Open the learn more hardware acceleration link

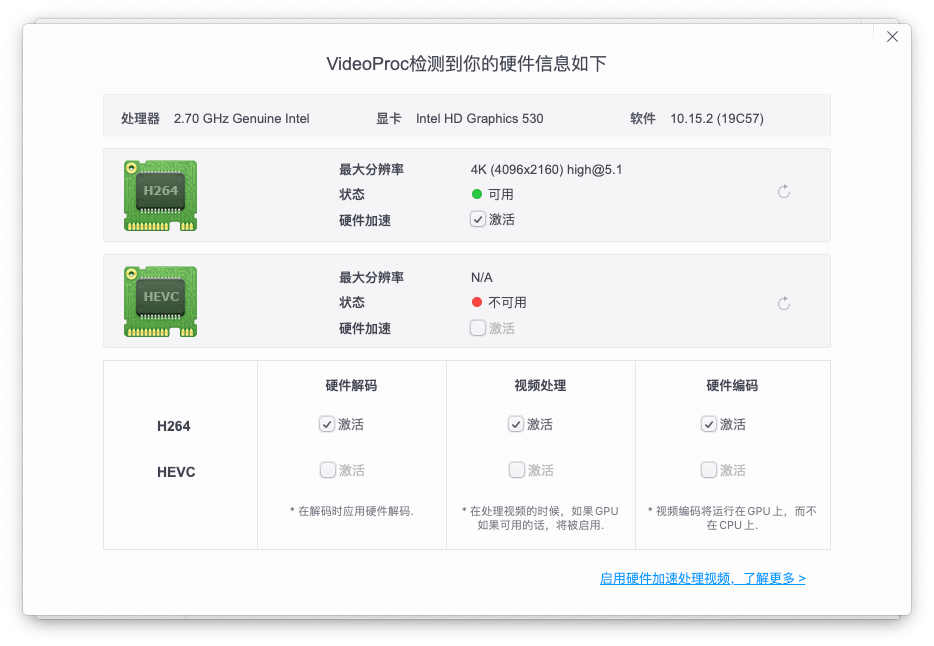pyautogui.click(x=702, y=578)
